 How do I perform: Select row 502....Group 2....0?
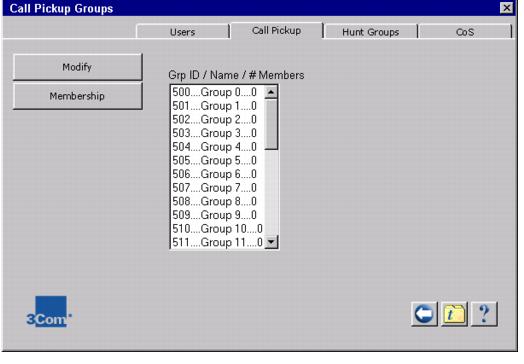tap(217, 120)
